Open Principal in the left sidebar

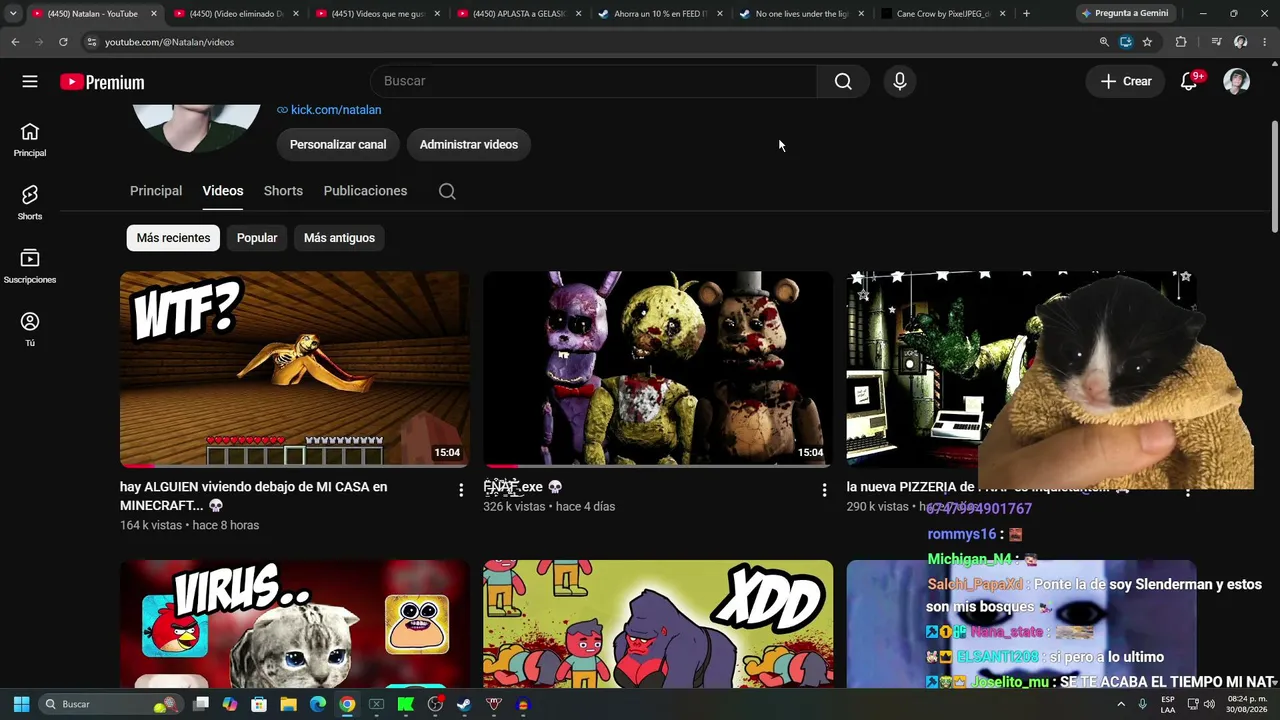(x=30, y=140)
